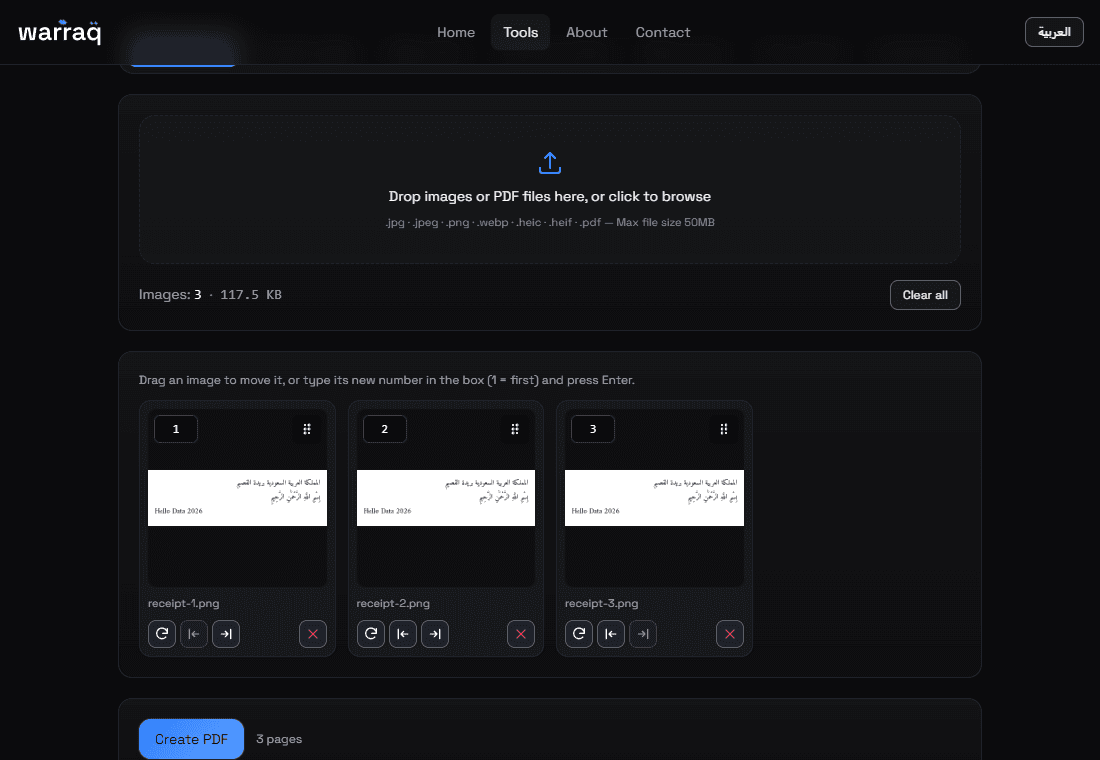Open the Tools menu item
Viewport: 1100px width, 760px height.
click(521, 32)
